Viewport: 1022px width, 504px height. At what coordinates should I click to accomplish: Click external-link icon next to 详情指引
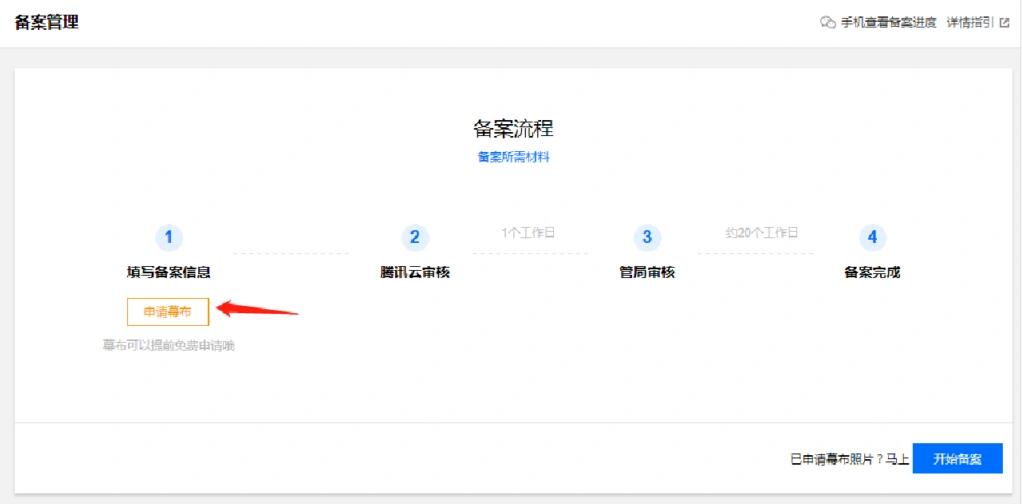(x=1004, y=23)
